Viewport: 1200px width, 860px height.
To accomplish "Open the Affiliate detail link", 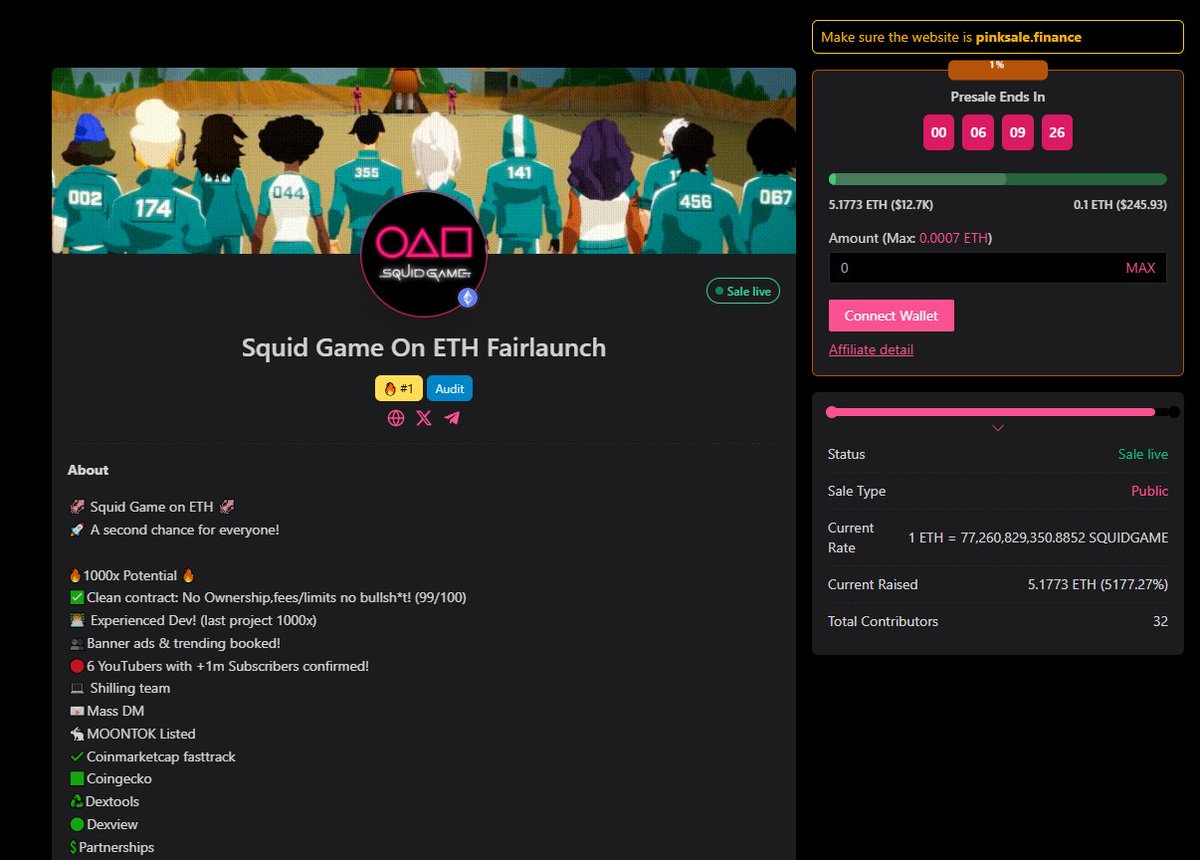I will [871, 350].
